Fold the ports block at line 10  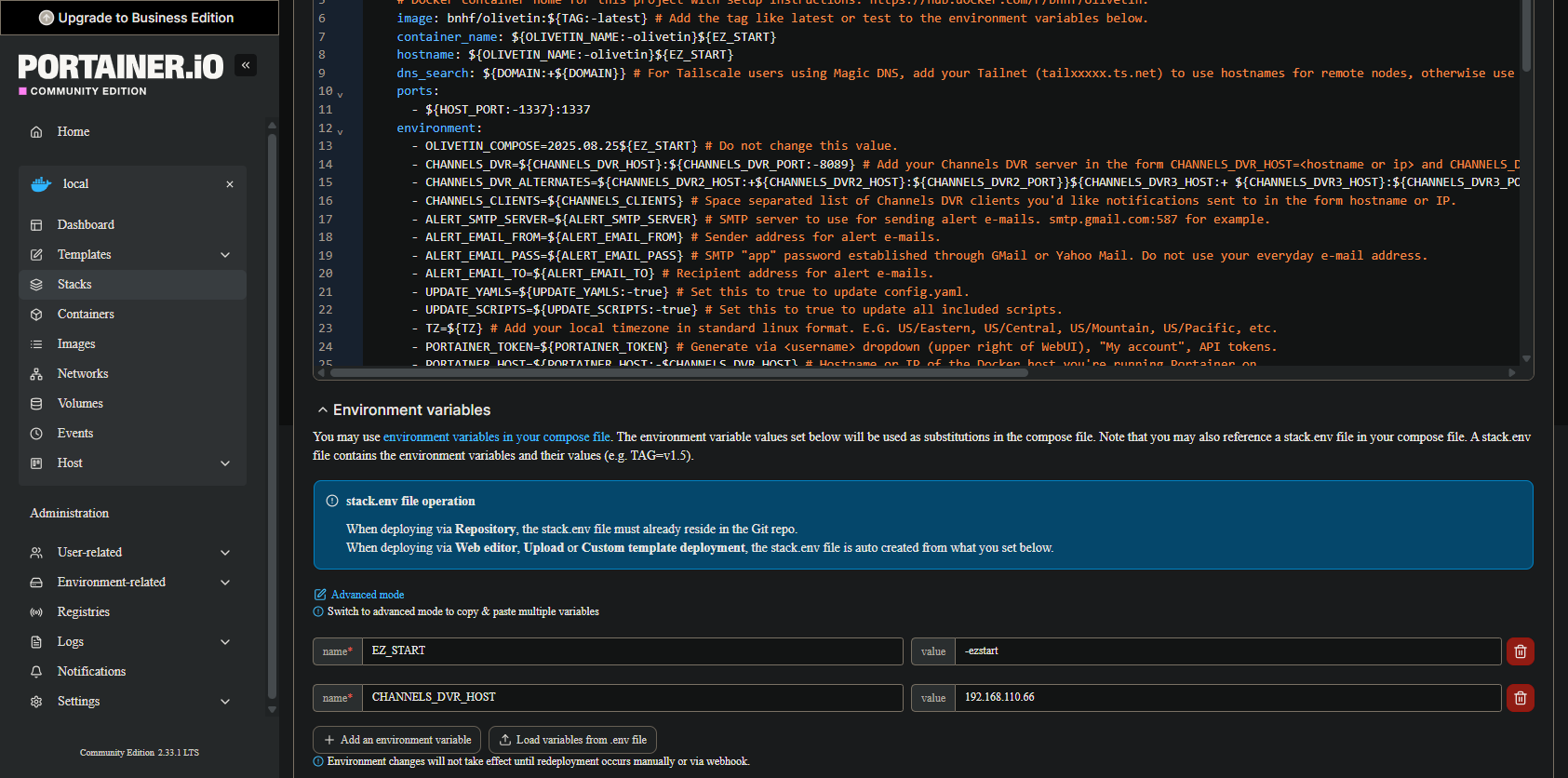pyautogui.click(x=340, y=93)
